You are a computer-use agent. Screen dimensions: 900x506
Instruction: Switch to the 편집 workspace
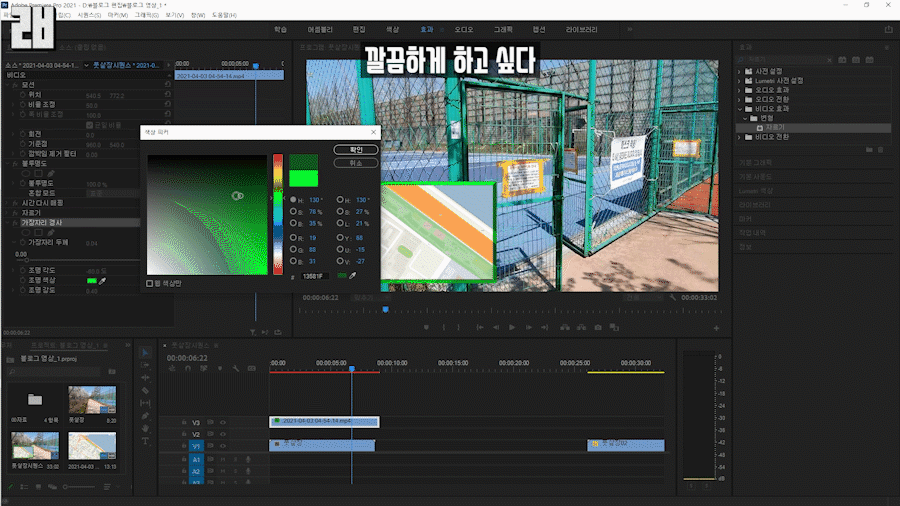359,29
